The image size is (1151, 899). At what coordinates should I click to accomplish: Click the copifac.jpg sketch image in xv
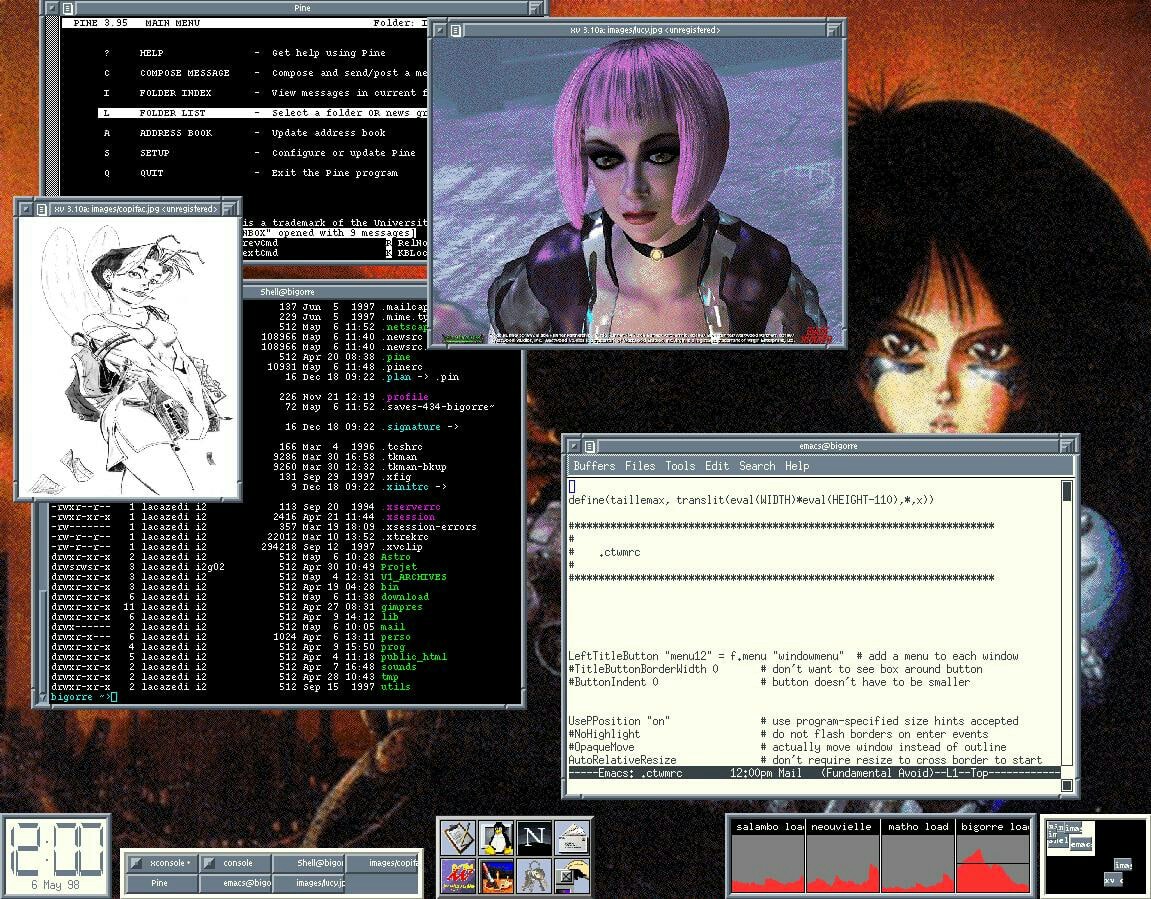[128, 358]
